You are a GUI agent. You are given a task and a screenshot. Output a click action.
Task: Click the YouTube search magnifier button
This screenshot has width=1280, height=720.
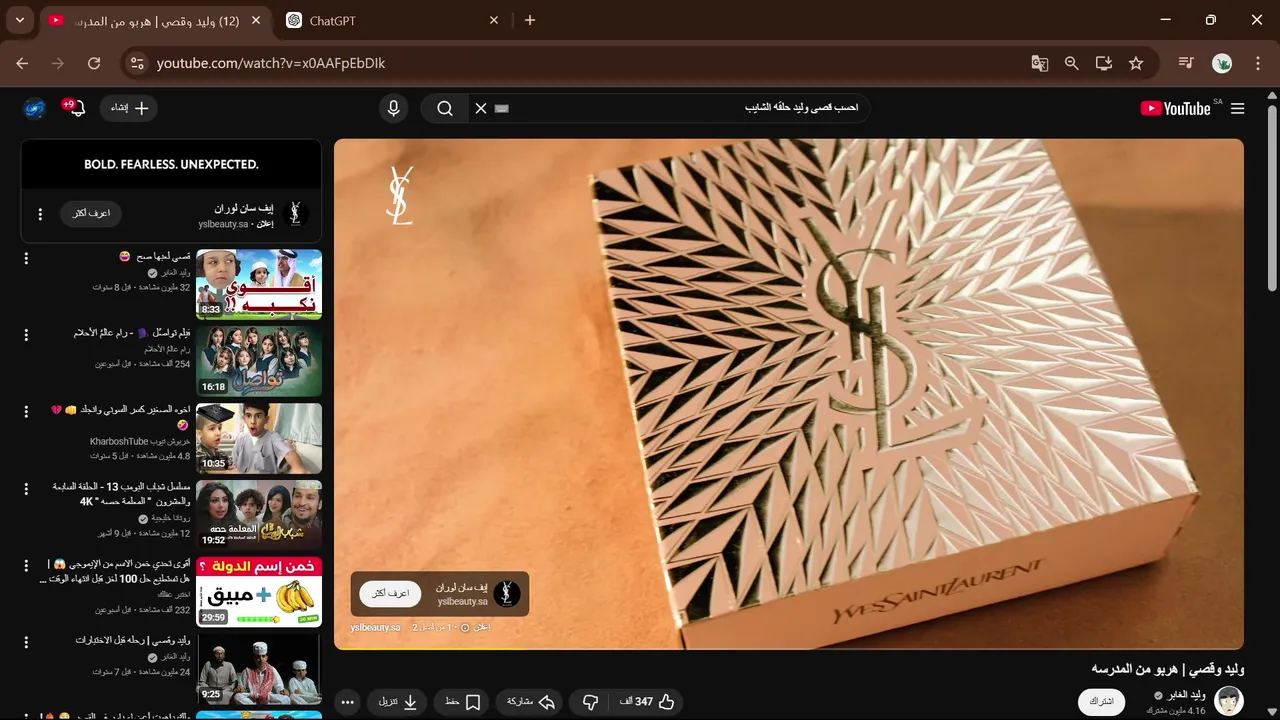point(445,108)
